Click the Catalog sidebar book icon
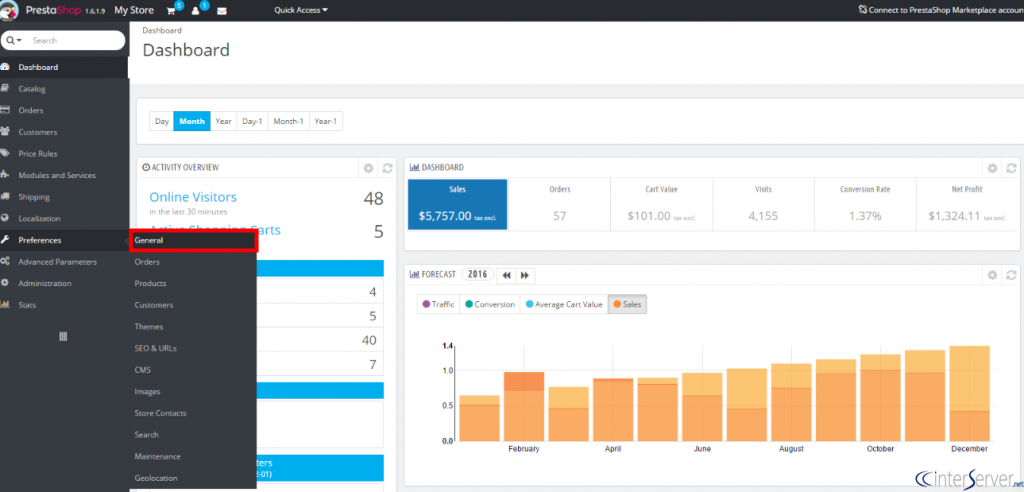1024x492 pixels. pyautogui.click(x=5, y=89)
